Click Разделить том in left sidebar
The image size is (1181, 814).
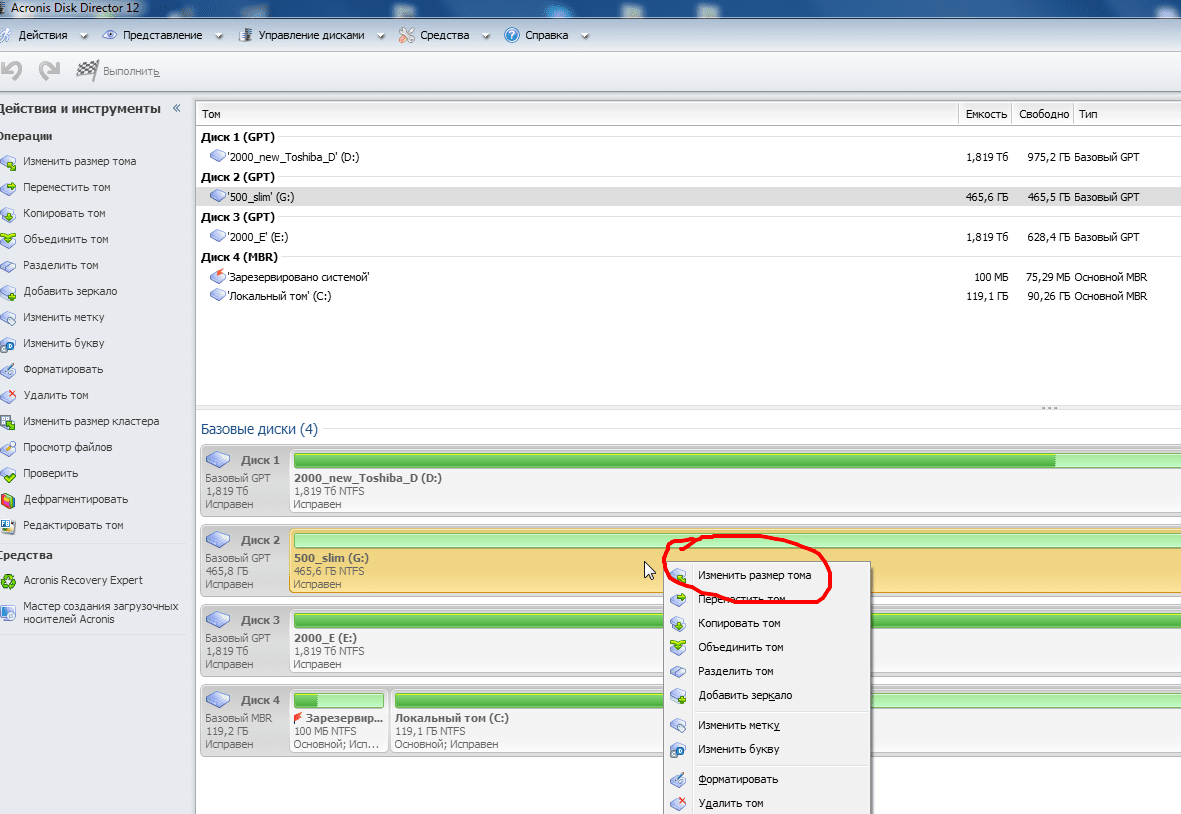[x=61, y=266]
